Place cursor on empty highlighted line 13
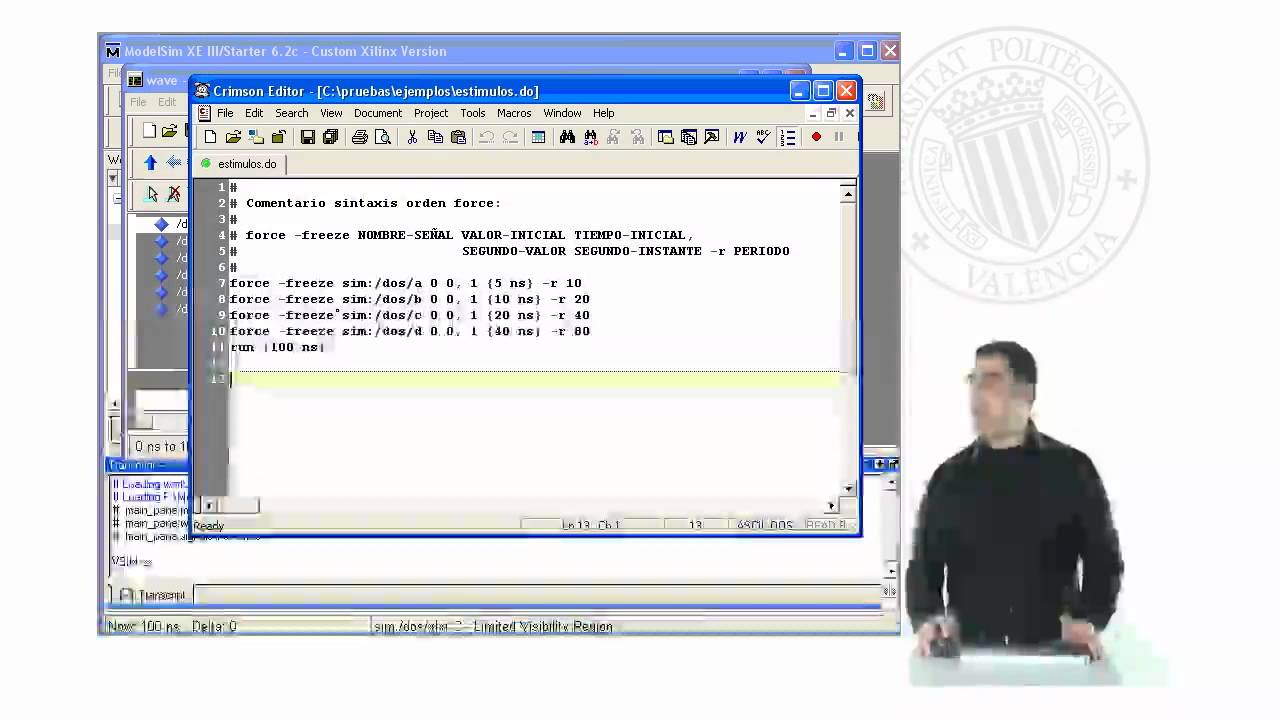The height and width of the screenshot is (720, 1280). point(535,379)
